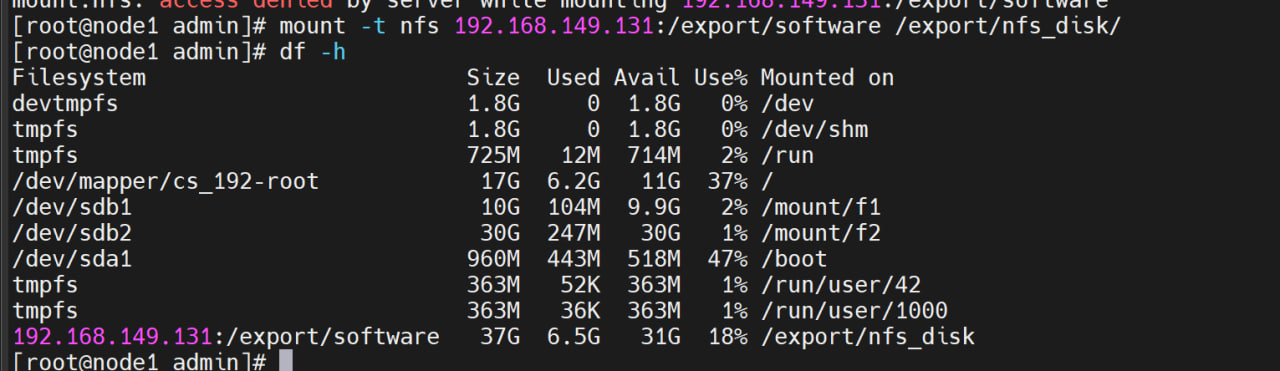Click the 'mount -t nfs' command text
Screen dimensions: 1280x371
(360, 25)
